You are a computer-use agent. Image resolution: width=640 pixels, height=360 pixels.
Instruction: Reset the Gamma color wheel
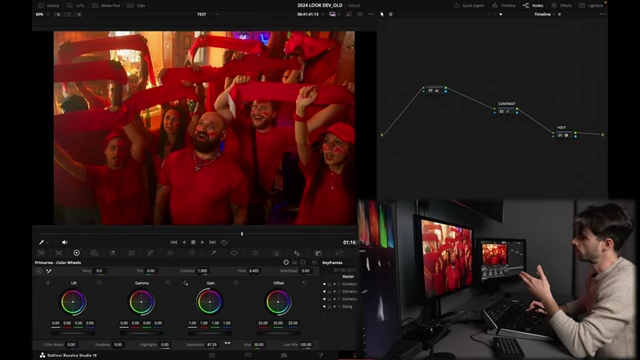[168, 283]
